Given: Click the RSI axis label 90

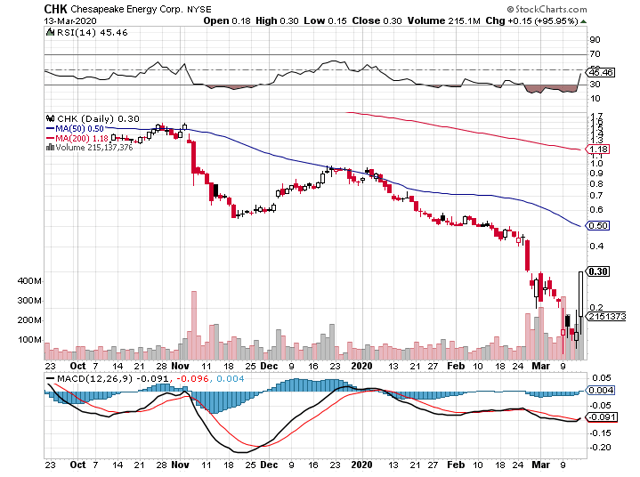Looking at the screenshot, I should (x=595, y=40).
